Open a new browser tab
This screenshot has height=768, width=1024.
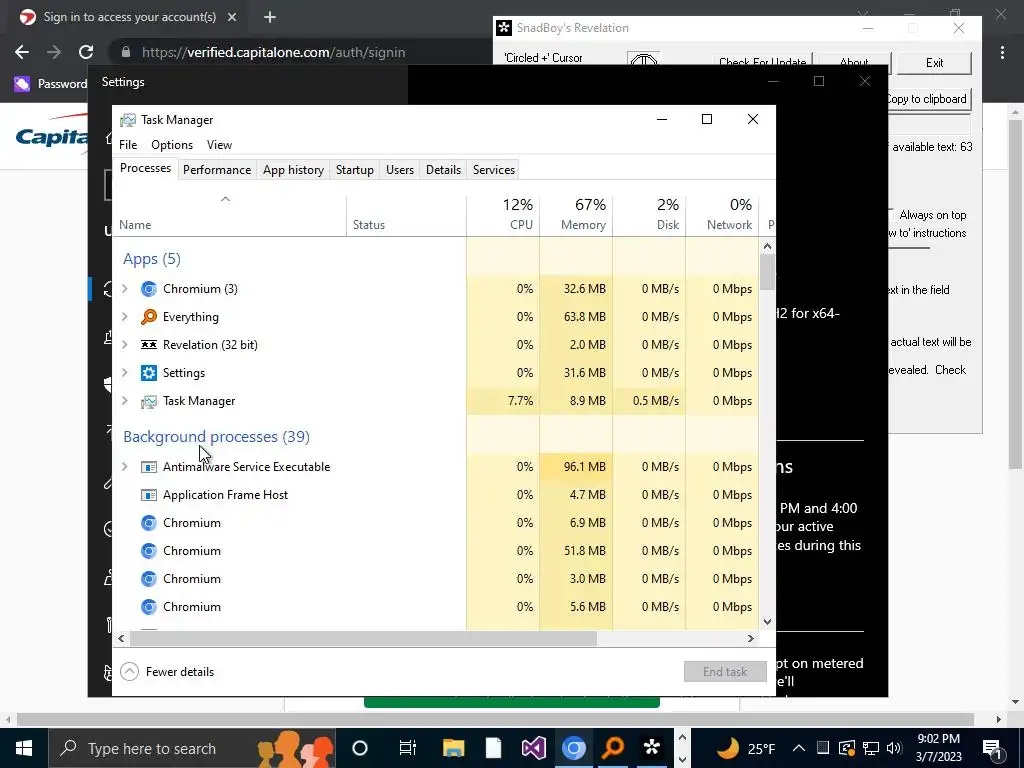[x=270, y=17]
